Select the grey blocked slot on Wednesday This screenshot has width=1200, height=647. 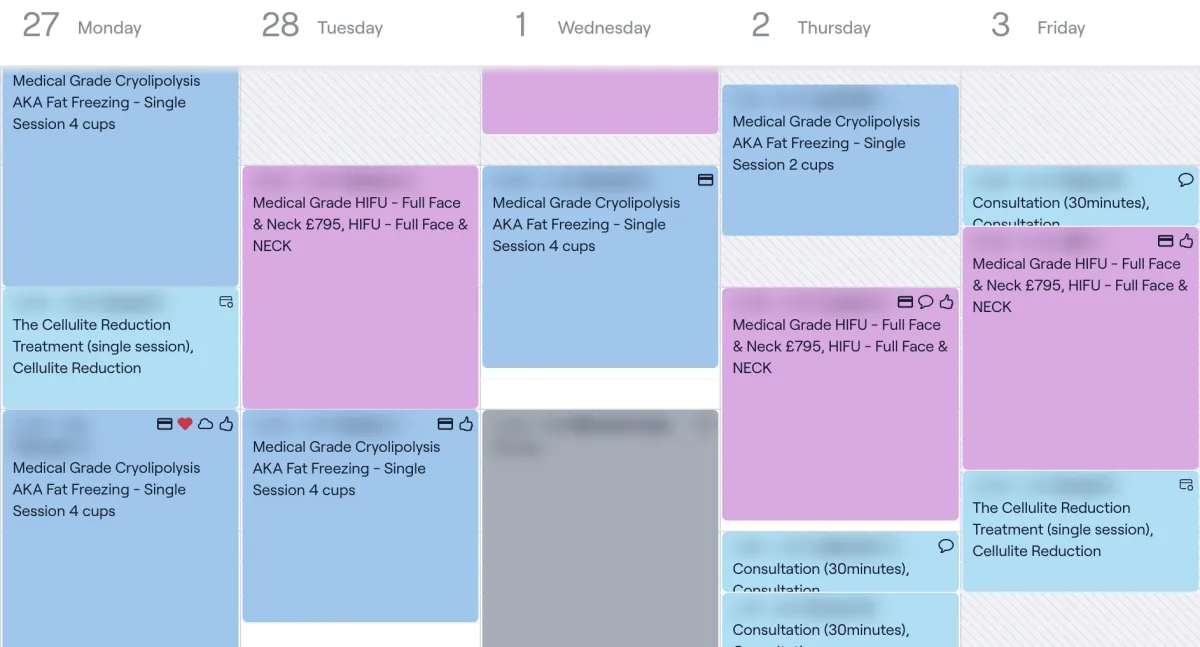pos(600,528)
